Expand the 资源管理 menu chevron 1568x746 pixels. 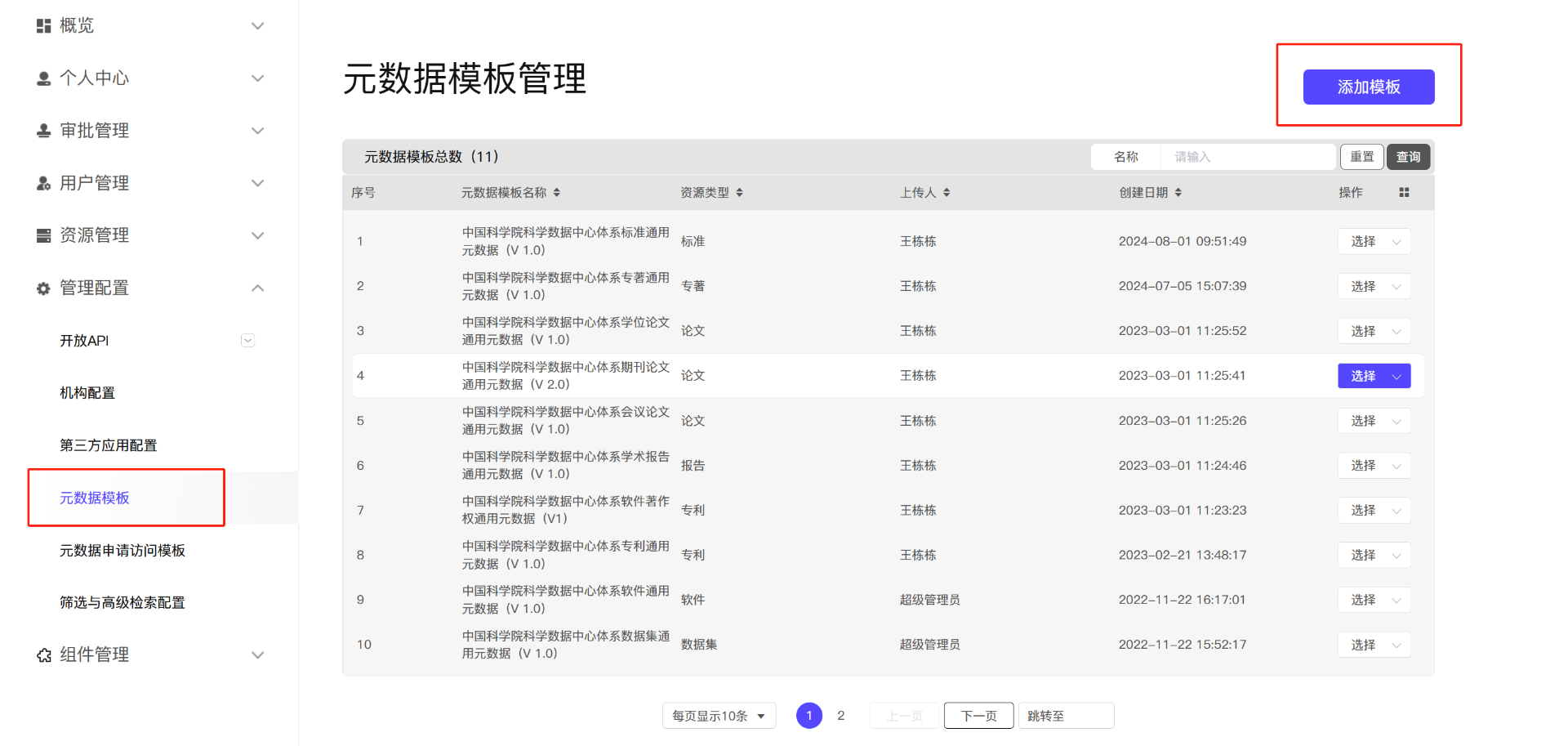(258, 235)
